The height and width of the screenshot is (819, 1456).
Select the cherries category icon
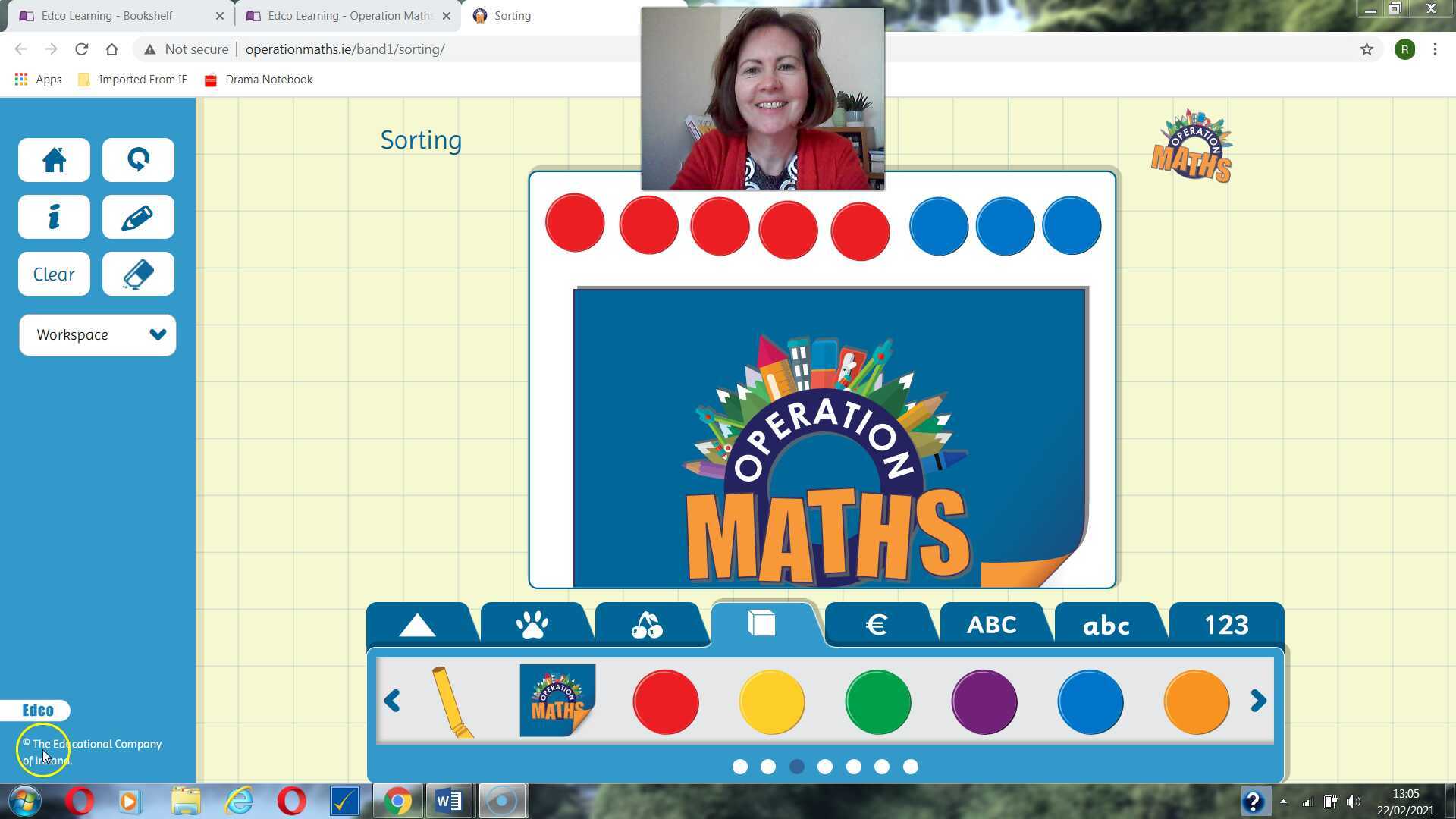coord(648,624)
